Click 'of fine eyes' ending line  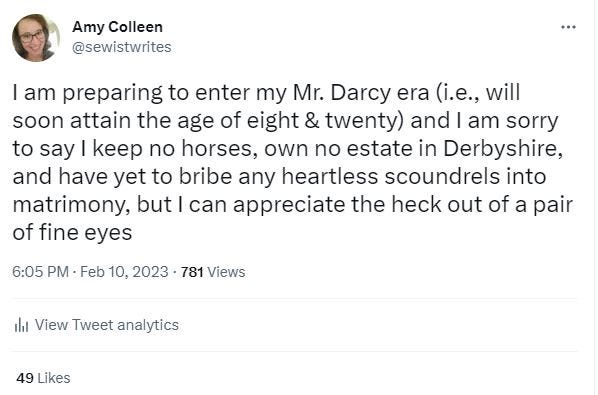72,233
